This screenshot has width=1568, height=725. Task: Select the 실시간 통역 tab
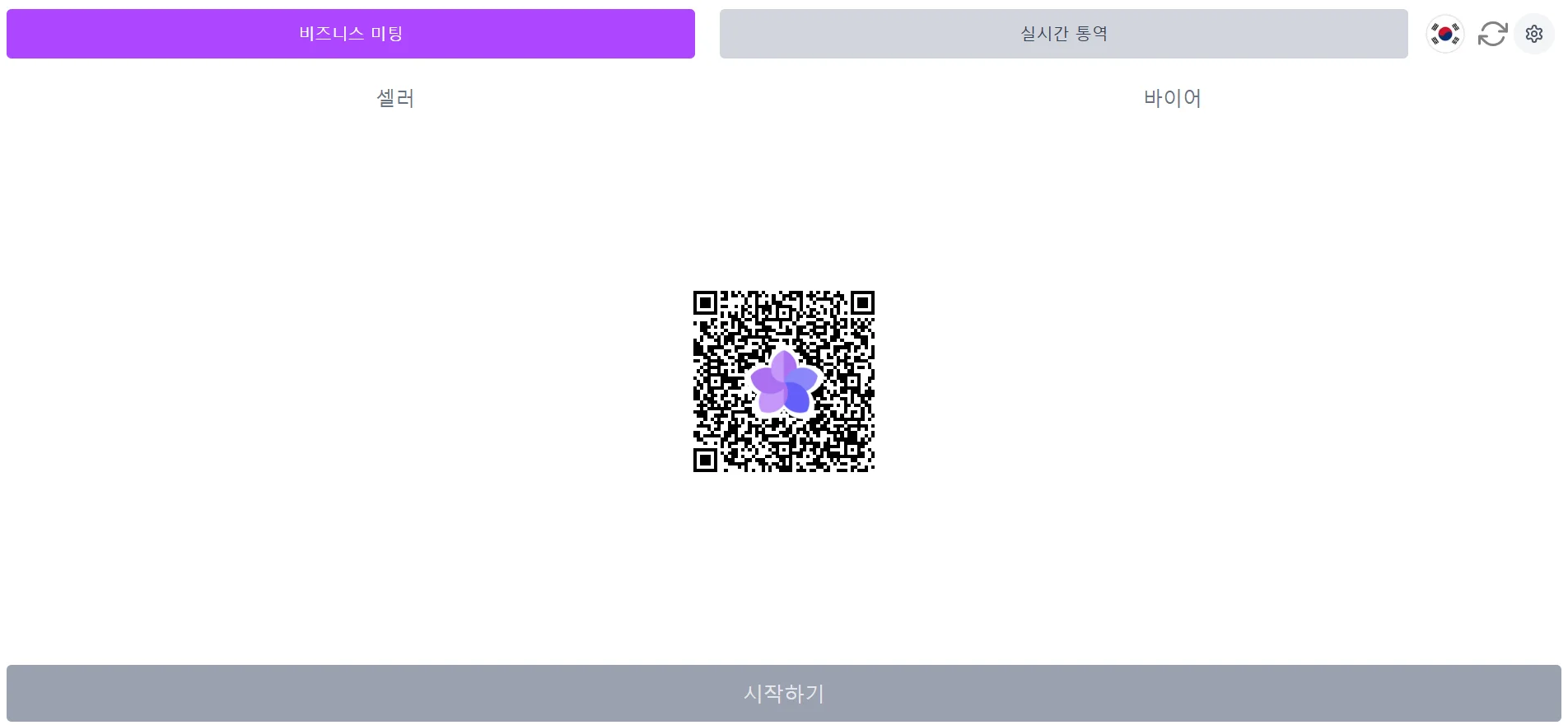(1064, 34)
